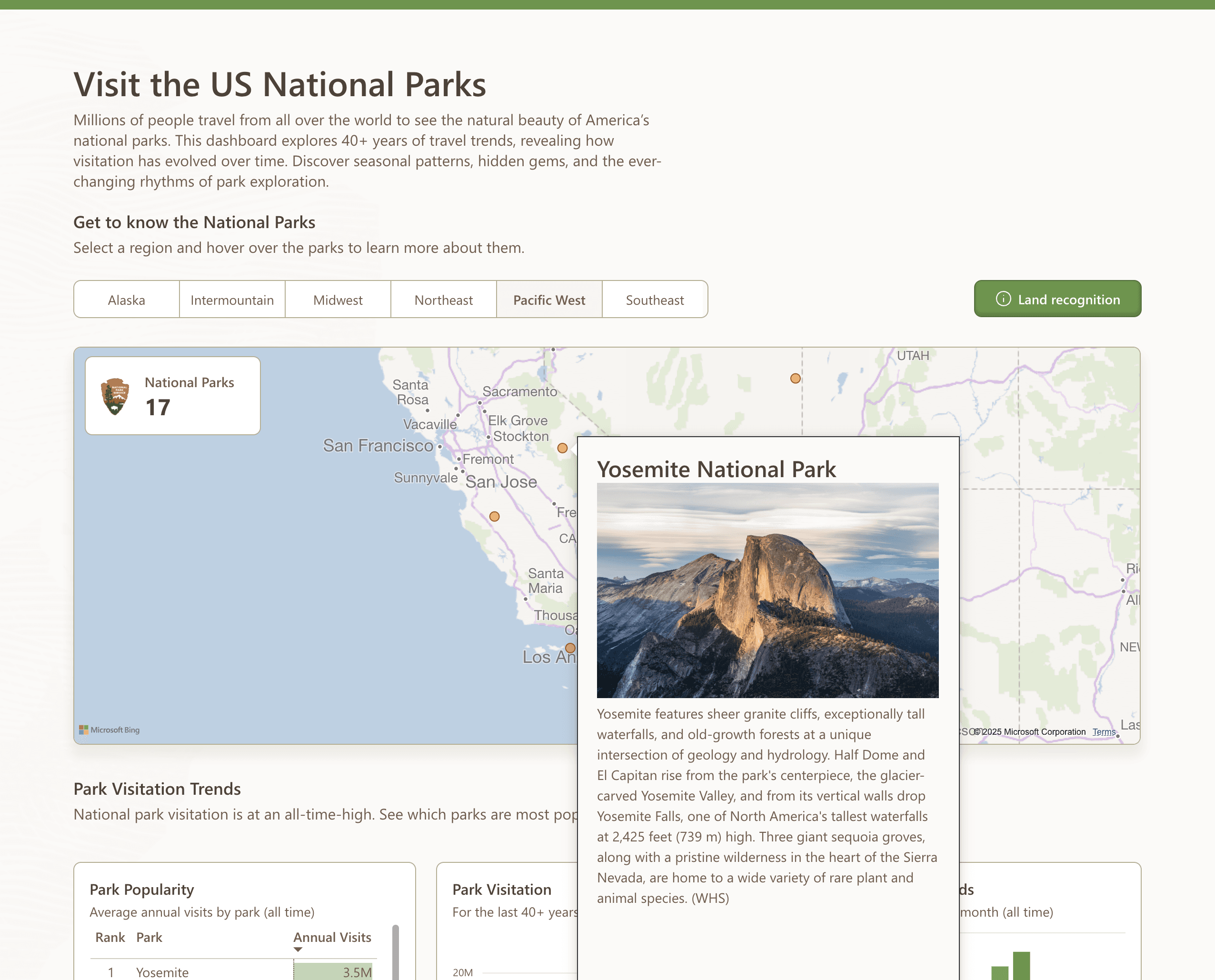Click the orange park marker south of San Jose
The width and height of the screenshot is (1215, 980).
[x=494, y=517]
